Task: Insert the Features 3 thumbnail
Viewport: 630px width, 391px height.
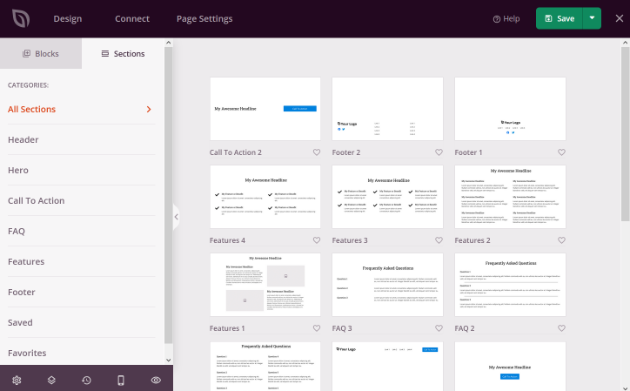Action: tap(388, 197)
